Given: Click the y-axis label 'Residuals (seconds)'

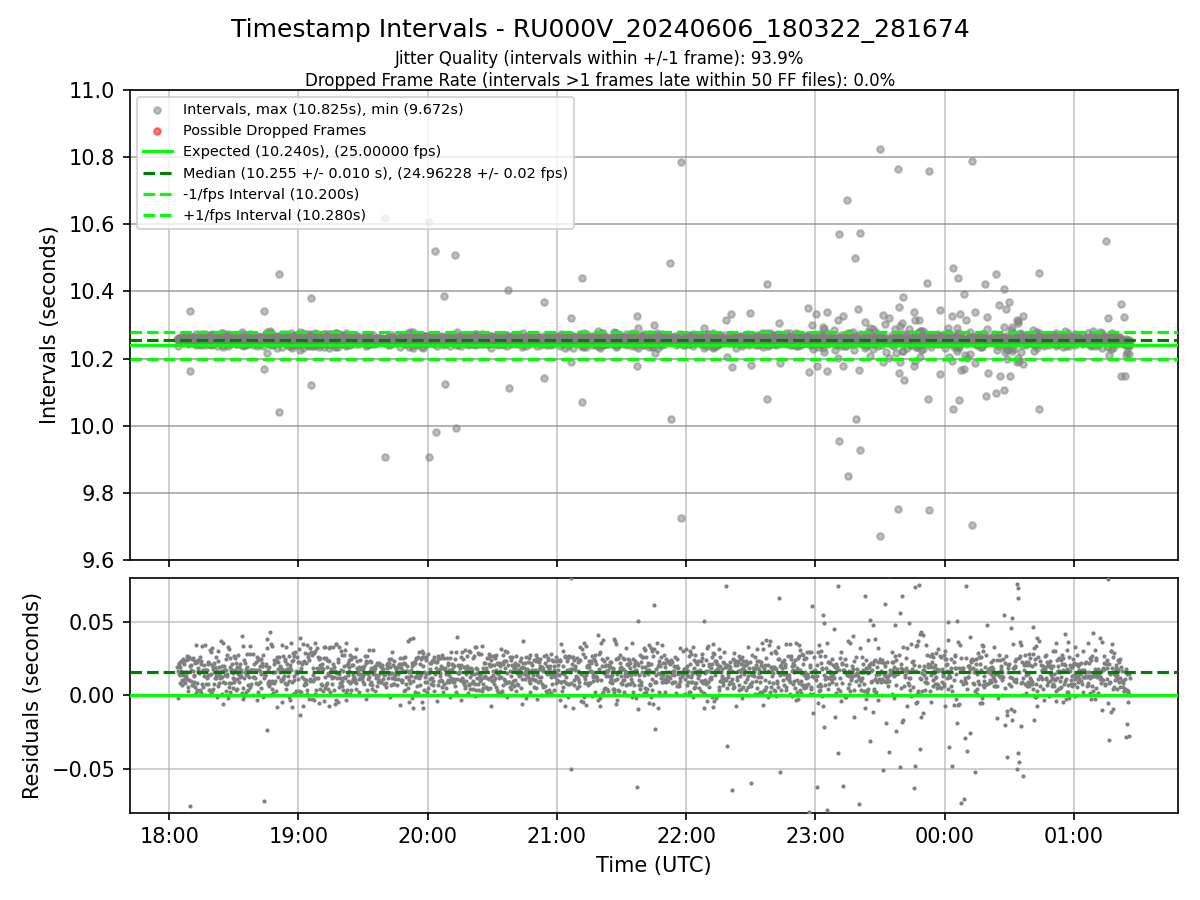Looking at the screenshot, I should coord(31,696).
